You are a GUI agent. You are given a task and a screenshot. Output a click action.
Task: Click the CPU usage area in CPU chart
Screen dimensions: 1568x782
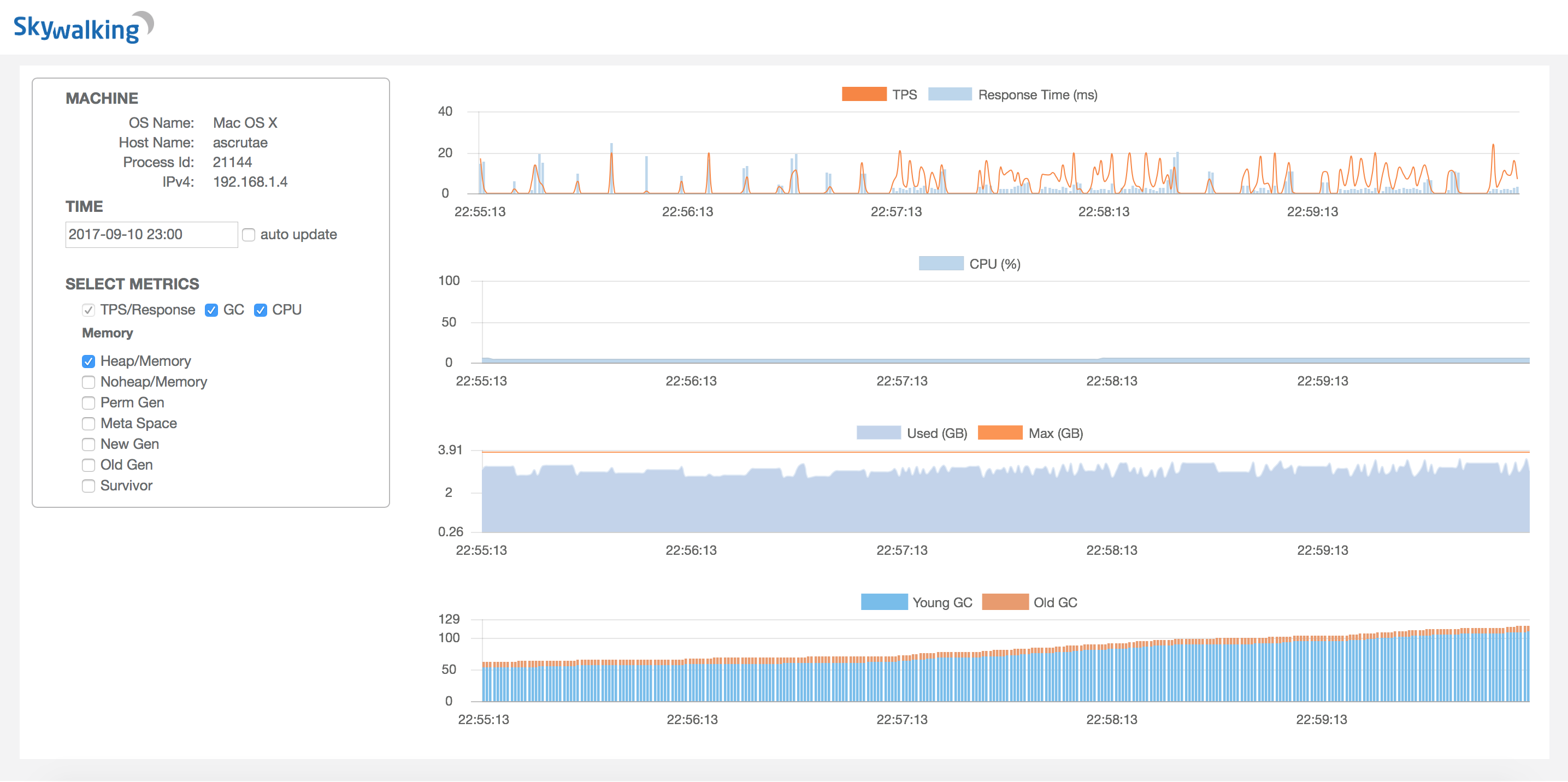click(x=1006, y=360)
